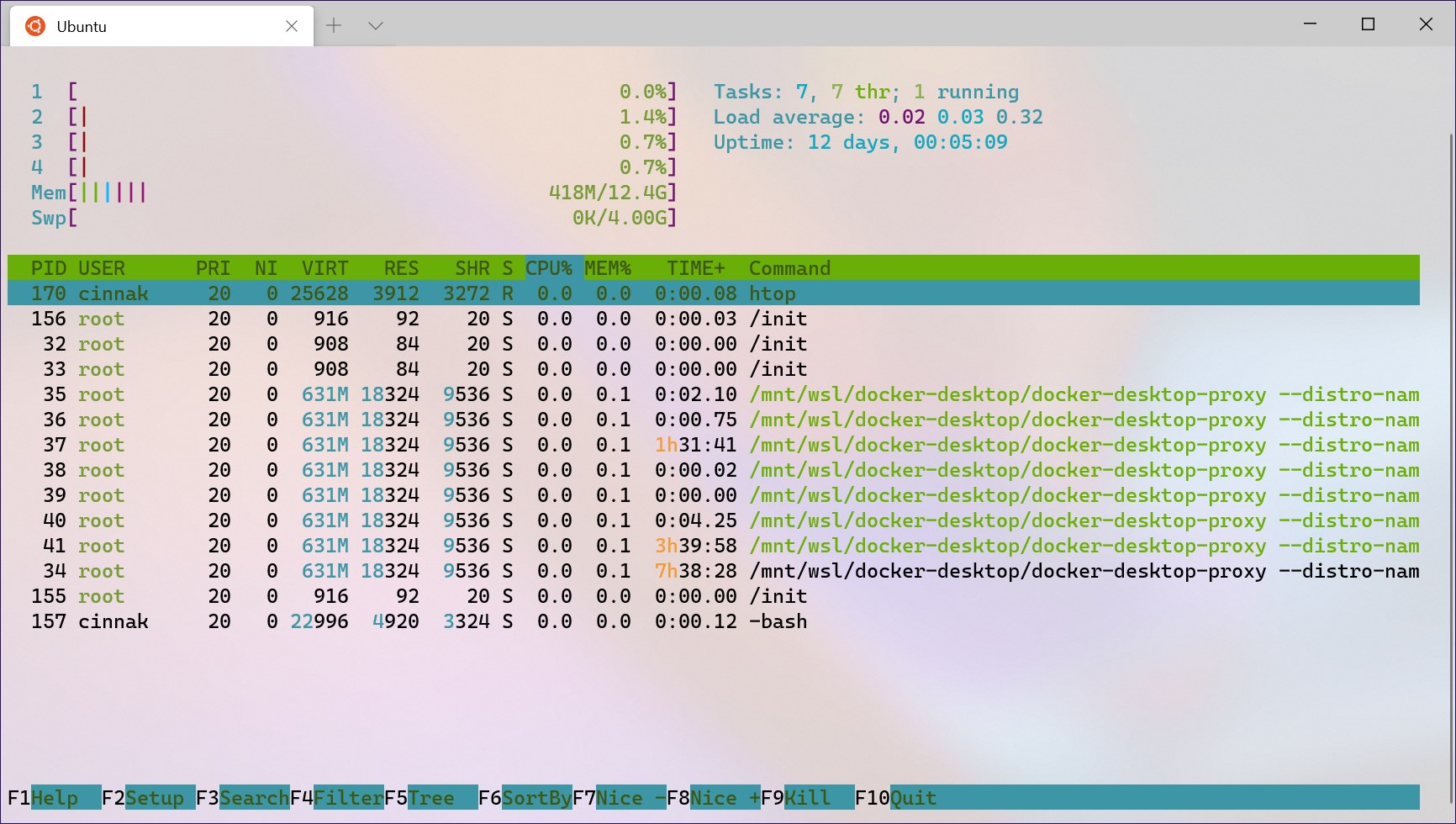Toggle tree view using F5 Tree
The height and width of the screenshot is (824, 1456).
point(425,797)
